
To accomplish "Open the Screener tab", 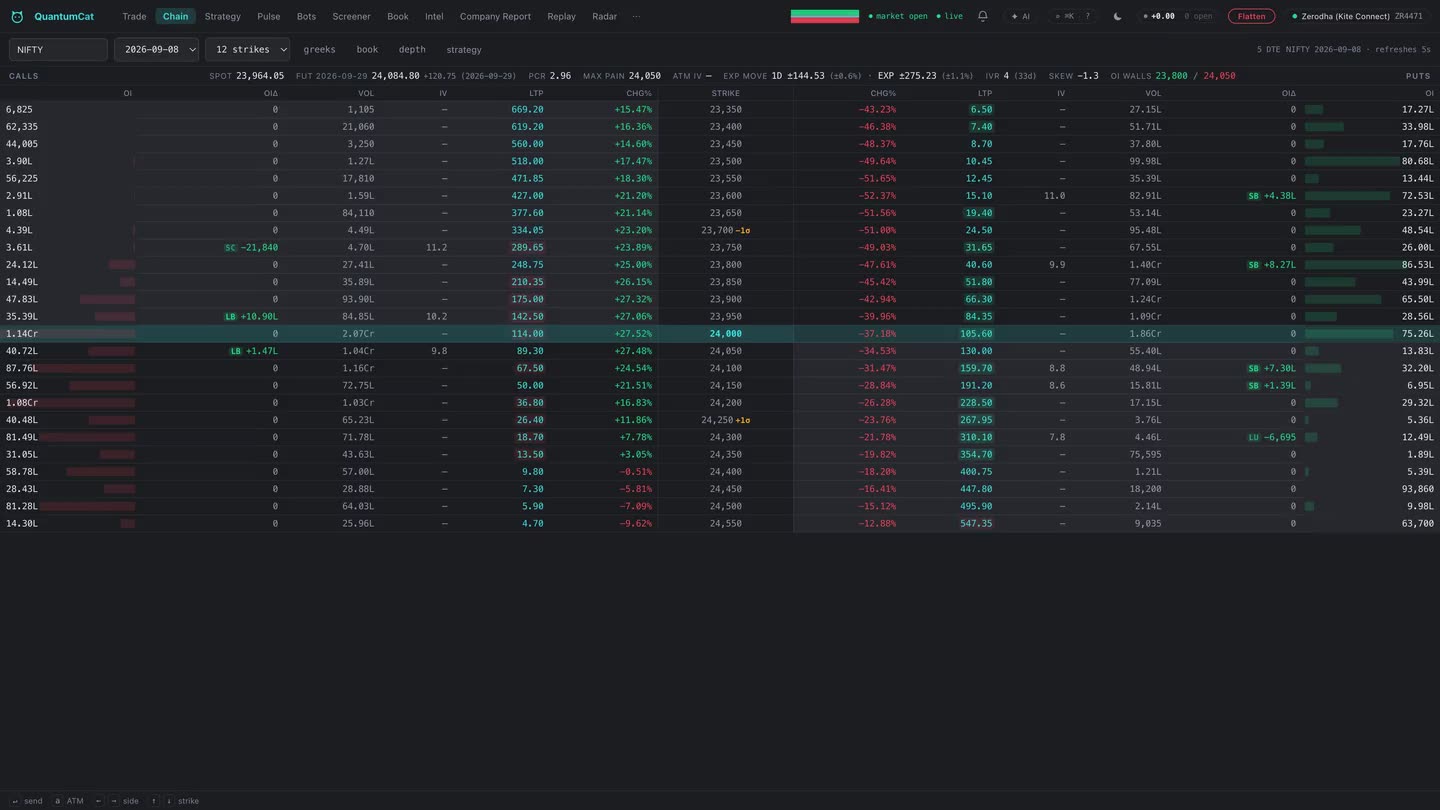I will 351,16.
